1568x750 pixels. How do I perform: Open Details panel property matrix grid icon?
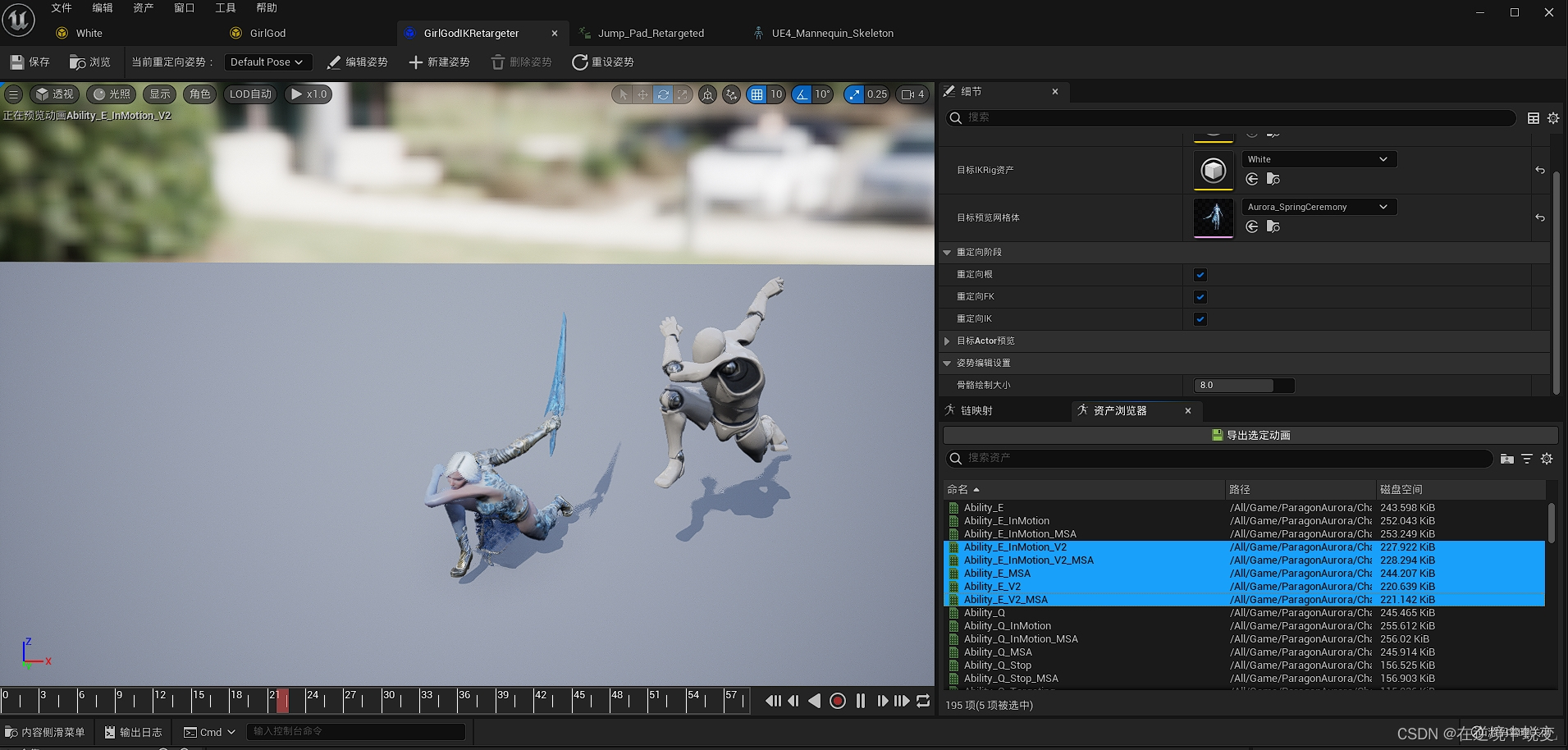[x=1533, y=118]
